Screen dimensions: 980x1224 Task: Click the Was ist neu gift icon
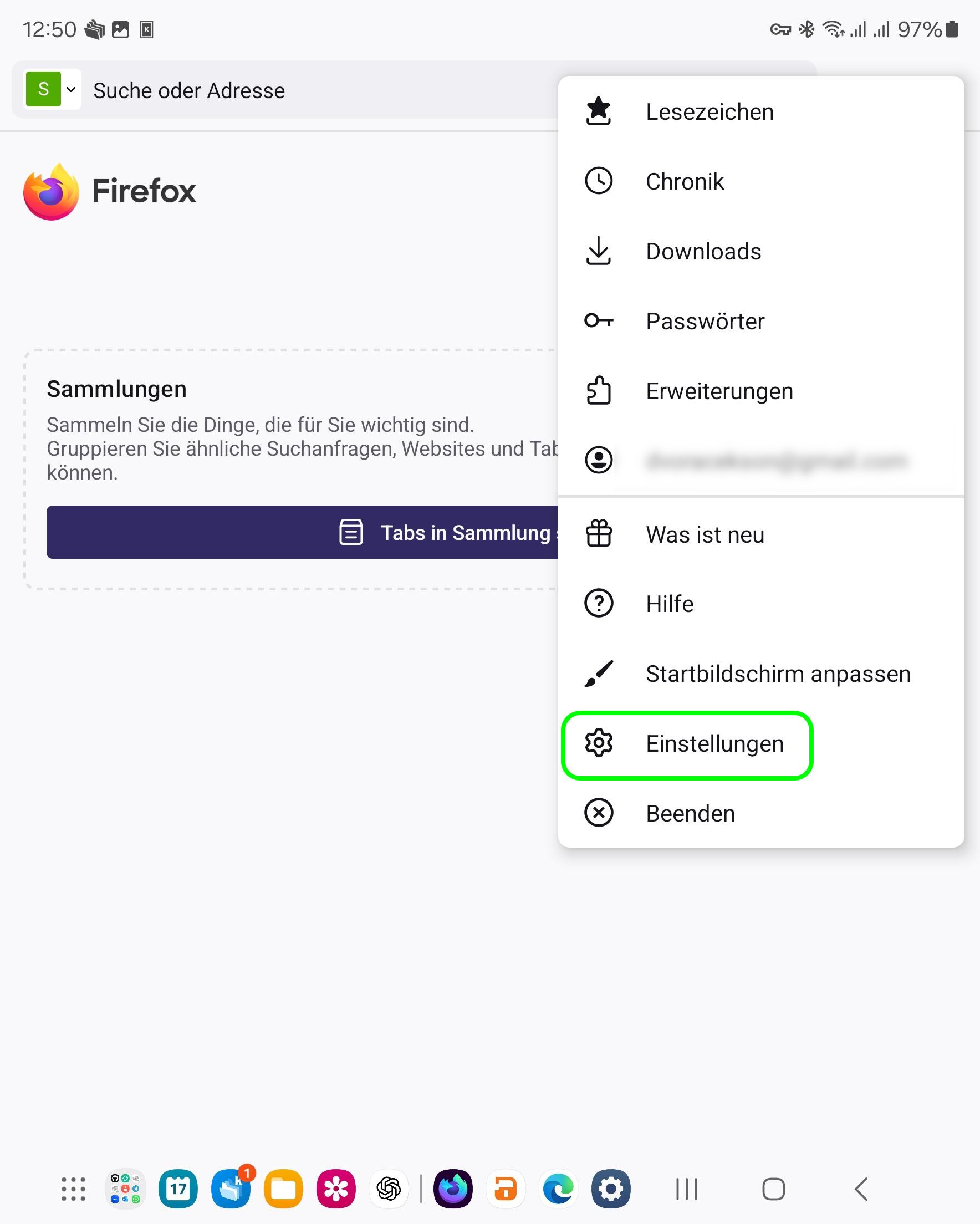tap(599, 534)
